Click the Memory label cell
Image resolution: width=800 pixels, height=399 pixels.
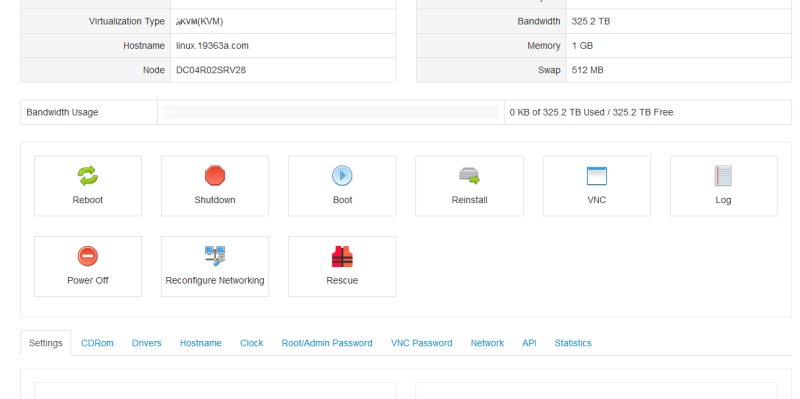coord(492,45)
